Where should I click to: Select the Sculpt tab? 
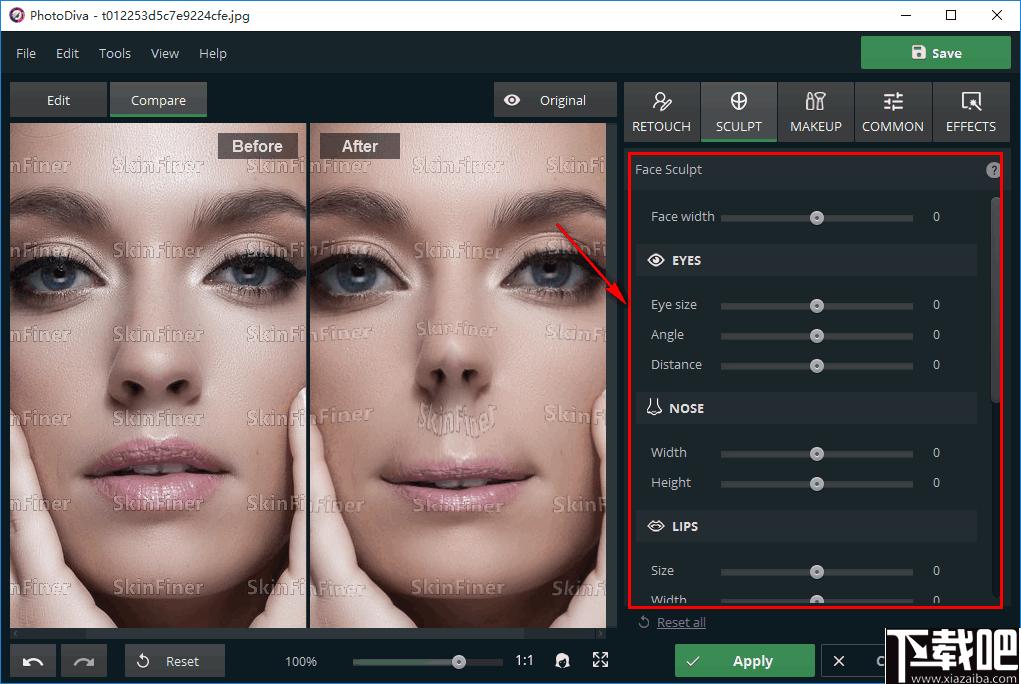(738, 112)
